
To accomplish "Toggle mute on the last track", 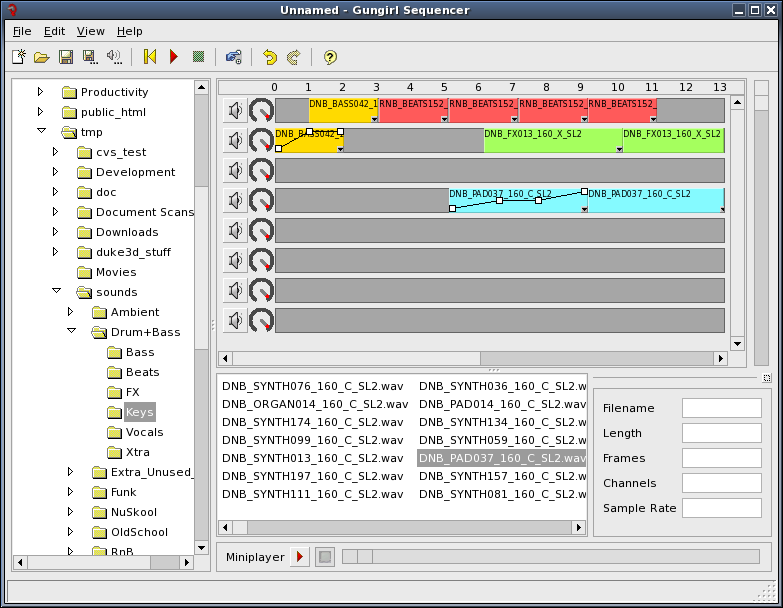I will pyautogui.click(x=235, y=320).
